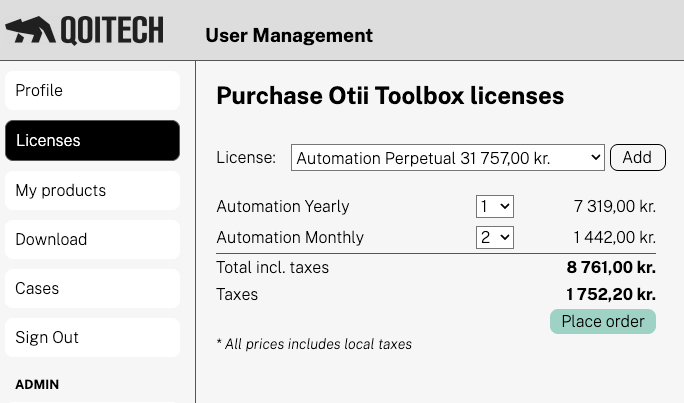Click the Automation Yearly label

(x=283, y=206)
